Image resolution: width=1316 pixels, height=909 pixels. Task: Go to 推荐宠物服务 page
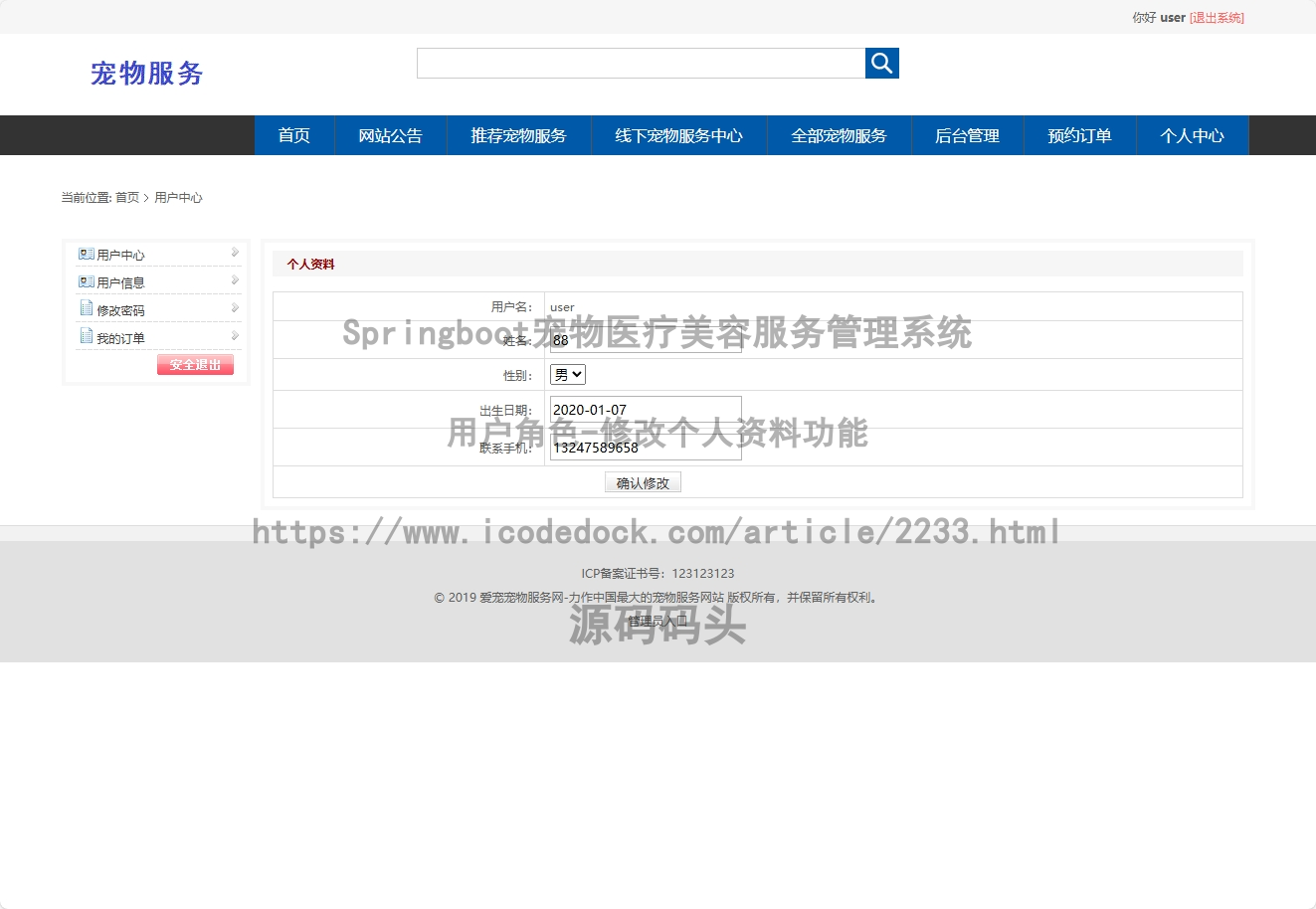(518, 135)
